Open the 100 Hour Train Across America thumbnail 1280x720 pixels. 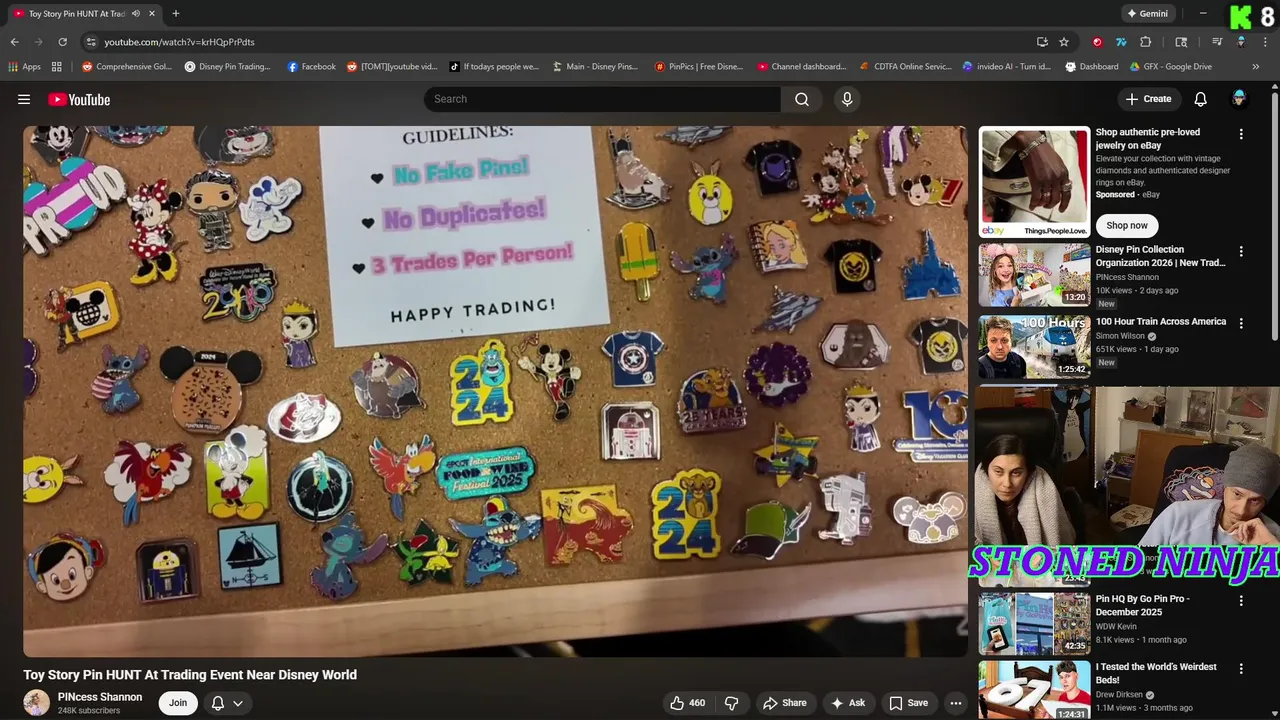pyautogui.click(x=1034, y=347)
